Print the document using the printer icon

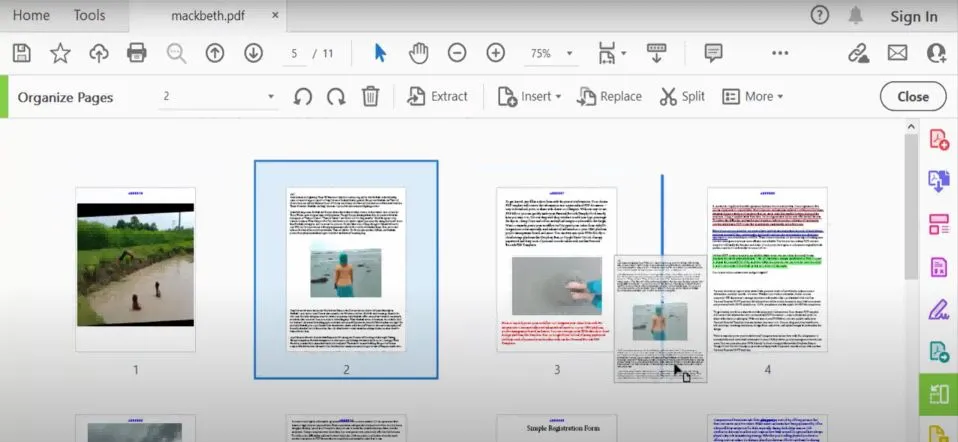tap(136, 53)
